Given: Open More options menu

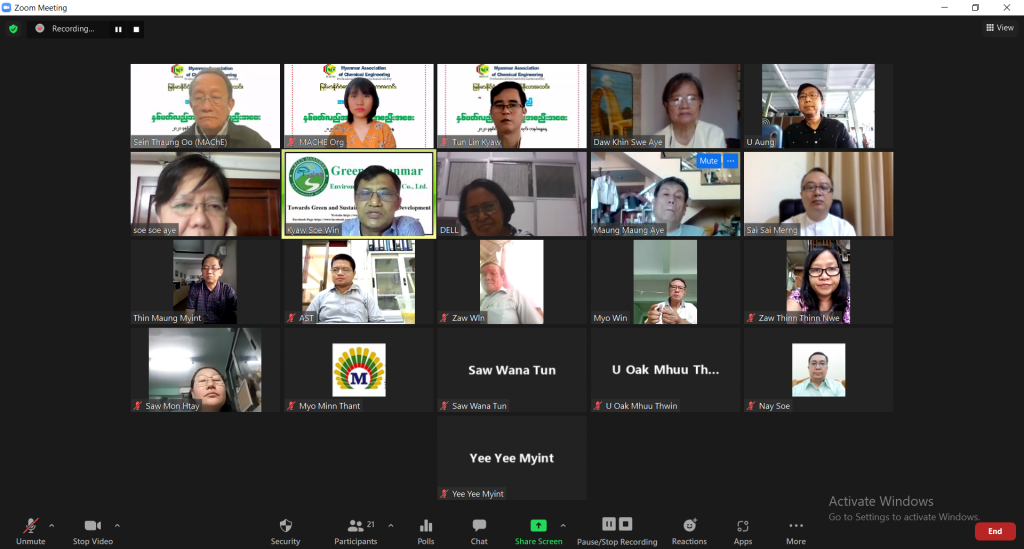Looking at the screenshot, I should pyautogui.click(x=795, y=531).
